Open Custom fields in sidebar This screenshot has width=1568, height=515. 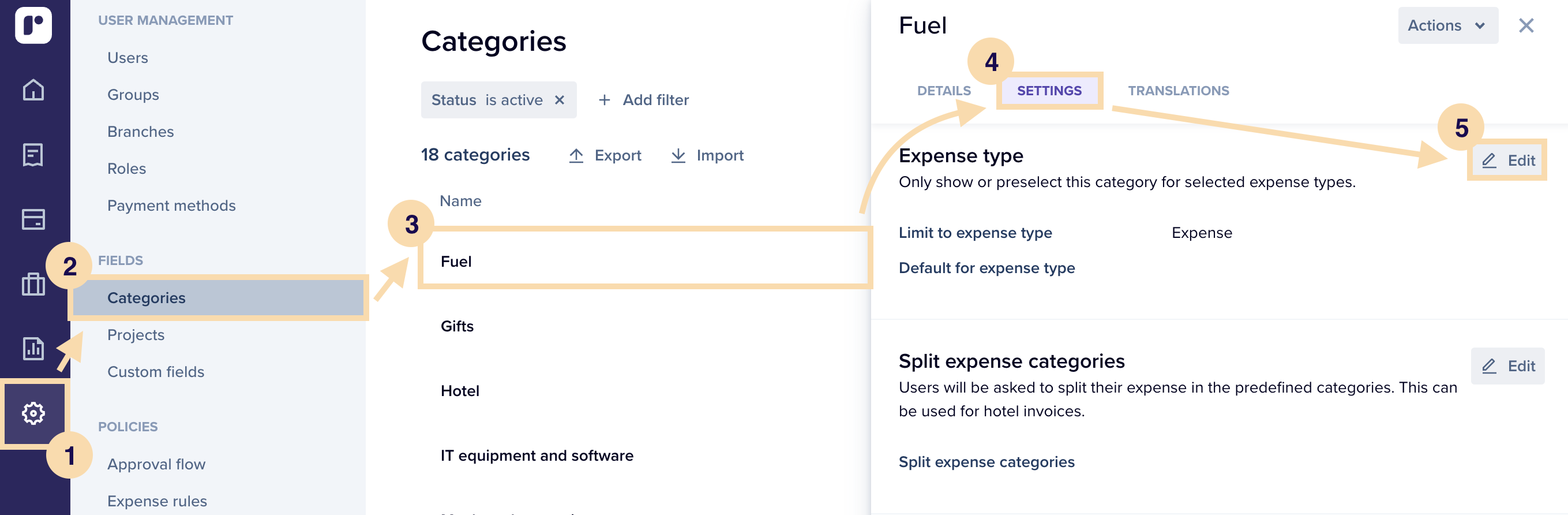(x=156, y=372)
